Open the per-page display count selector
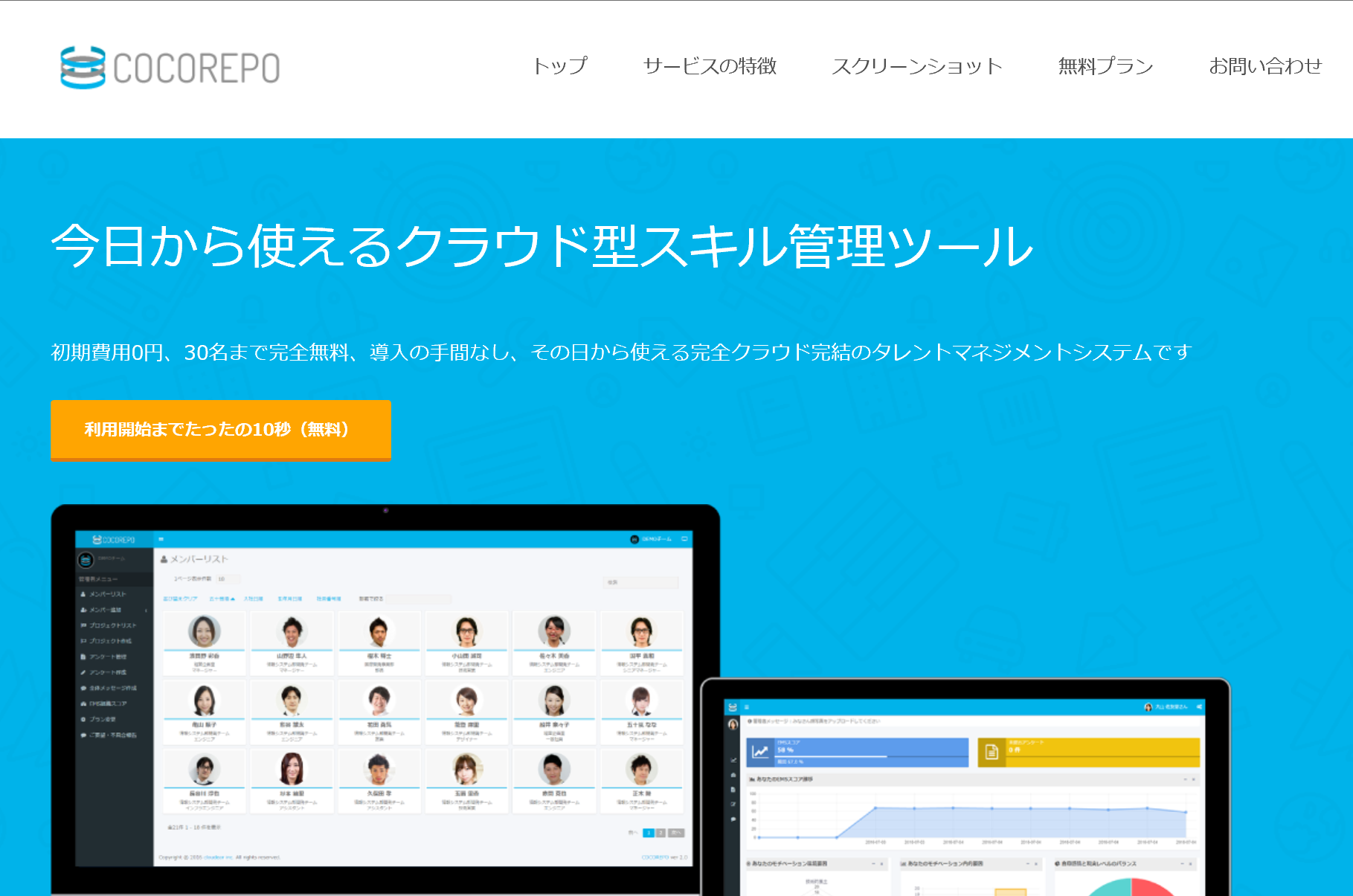The image size is (1353, 896). [227, 579]
